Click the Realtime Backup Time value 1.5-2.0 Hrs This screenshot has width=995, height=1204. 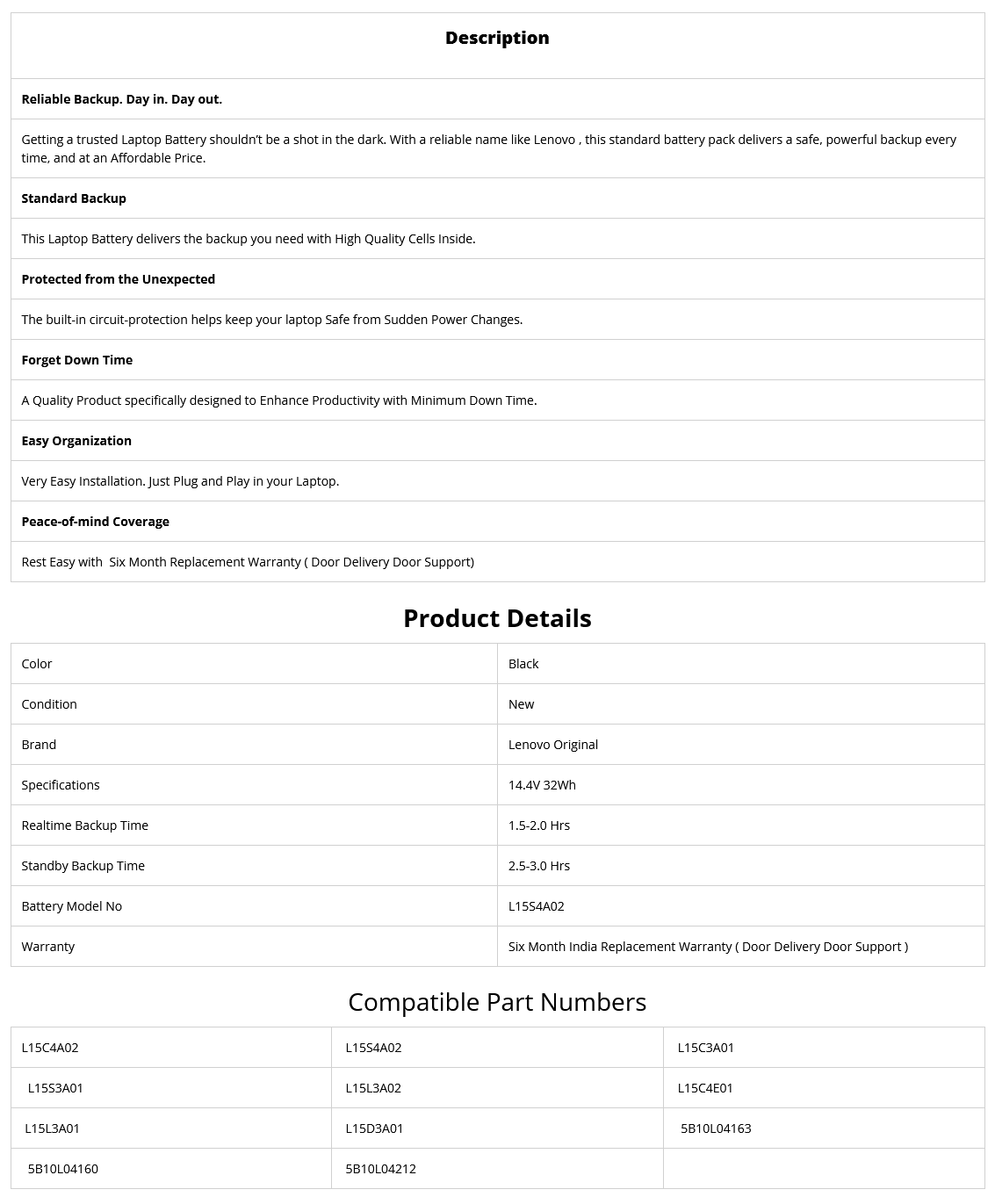tap(539, 825)
